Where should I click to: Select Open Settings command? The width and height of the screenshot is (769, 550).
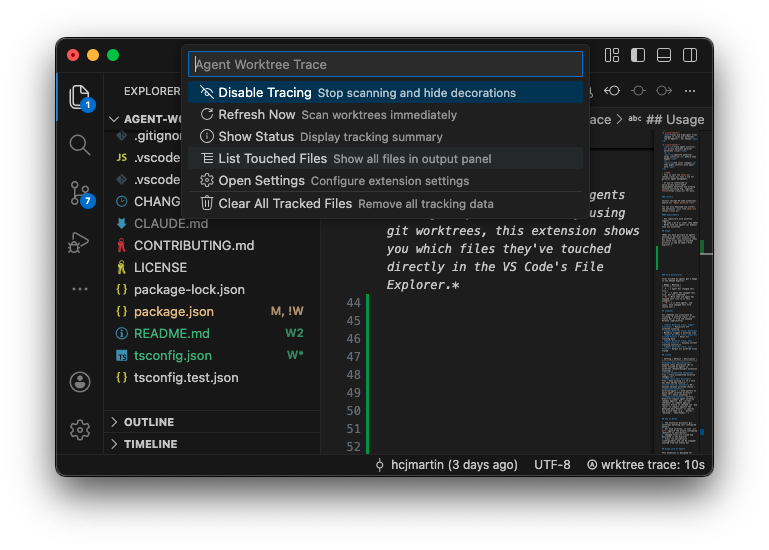pos(385,181)
